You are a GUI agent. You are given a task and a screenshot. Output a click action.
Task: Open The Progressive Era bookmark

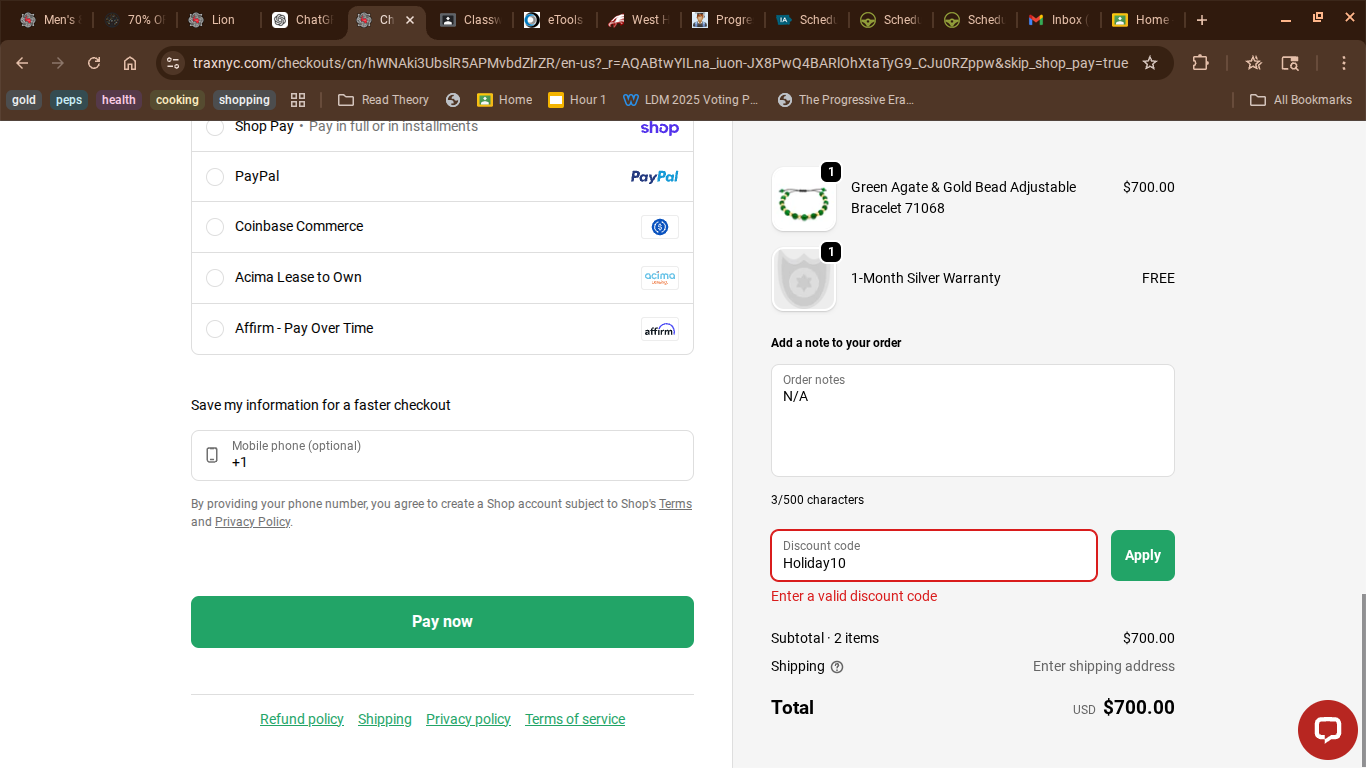click(845, 100)
